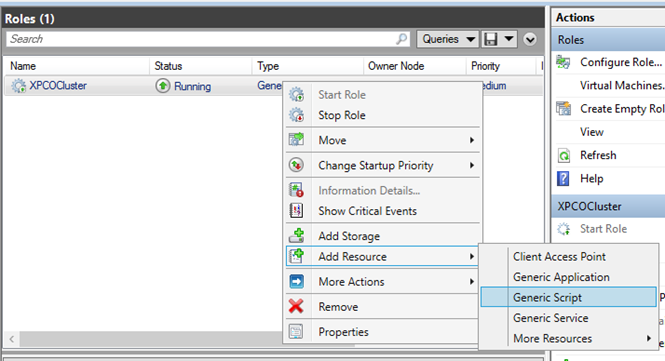Expand the Add Resource submenu arrow
Screen dimensions: 665x361
tap(472, 256)
